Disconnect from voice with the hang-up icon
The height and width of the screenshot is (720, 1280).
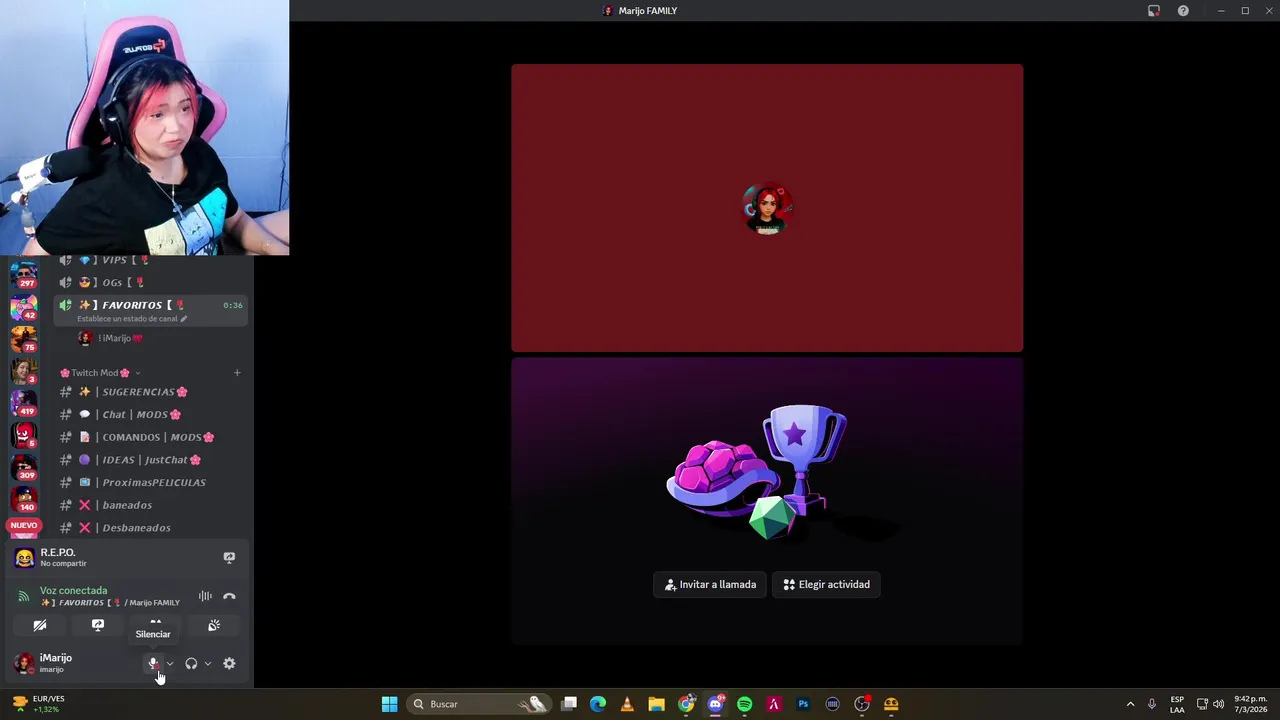(x=229, y=596)
